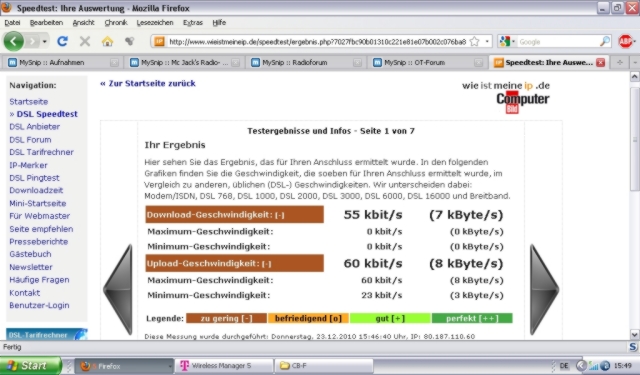Open Wireless Manager 5 from the taskbar
Image resolution: width=640 pixels, height=375 pixels.
pyautogui.click(x=224, y=366)
